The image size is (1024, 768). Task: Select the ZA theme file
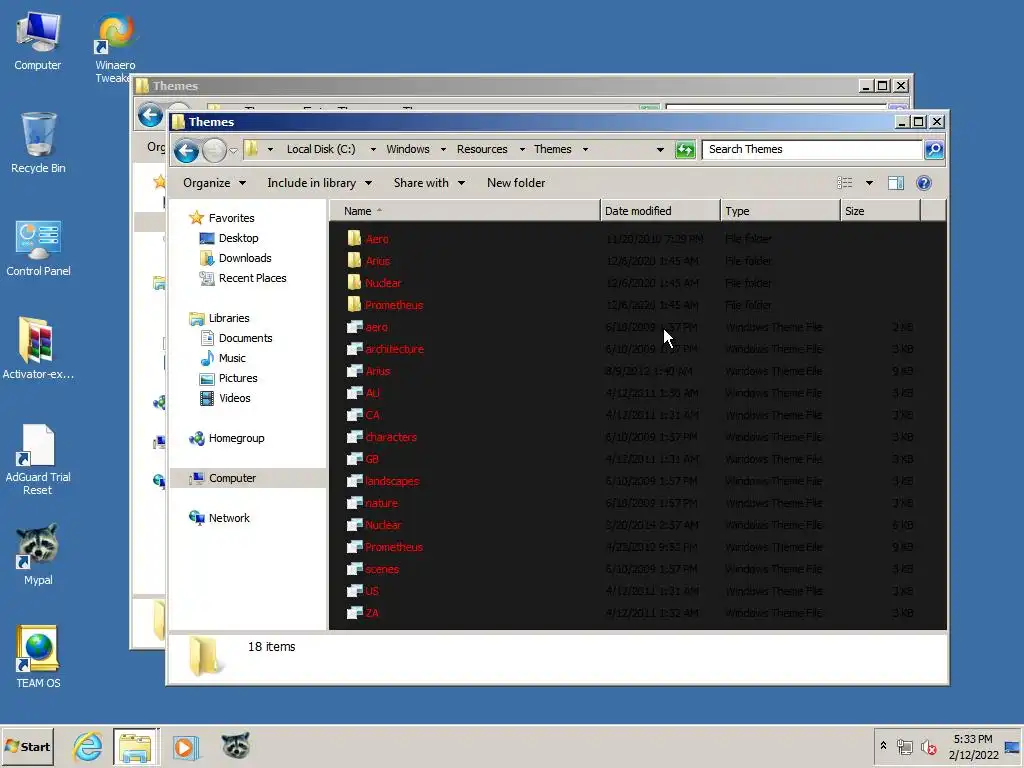[362, 613]
